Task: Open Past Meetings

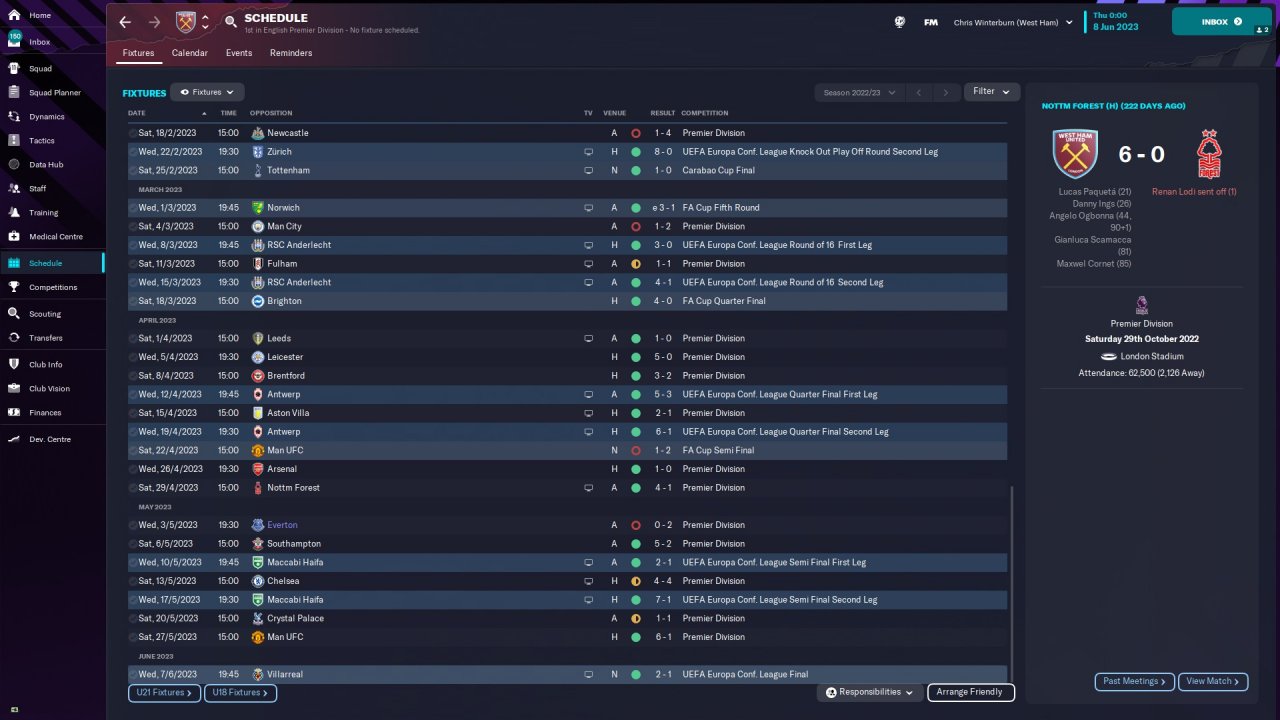Action: [x=1134, y=681]
